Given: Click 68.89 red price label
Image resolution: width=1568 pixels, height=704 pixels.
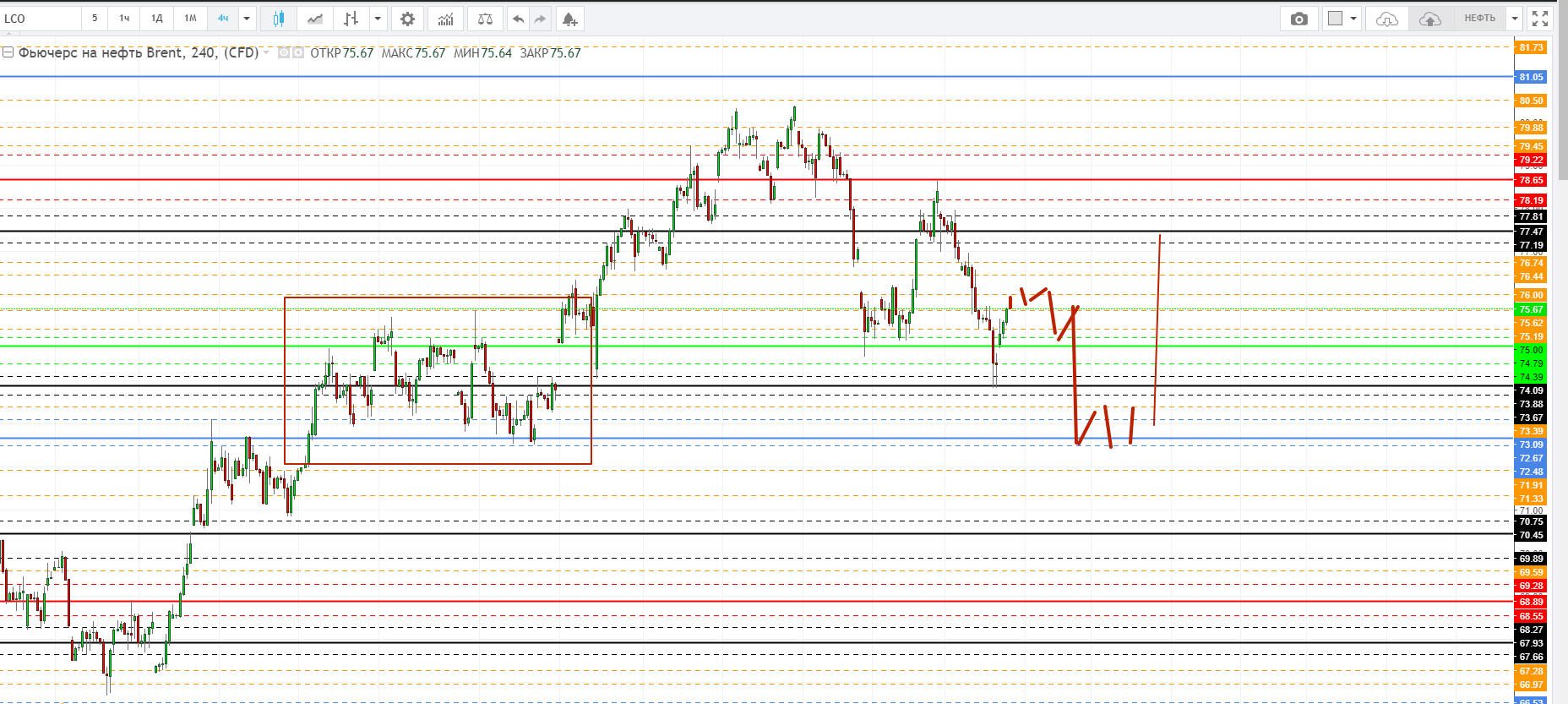Looking at the screenshot, I should (x=1531, y=602).
